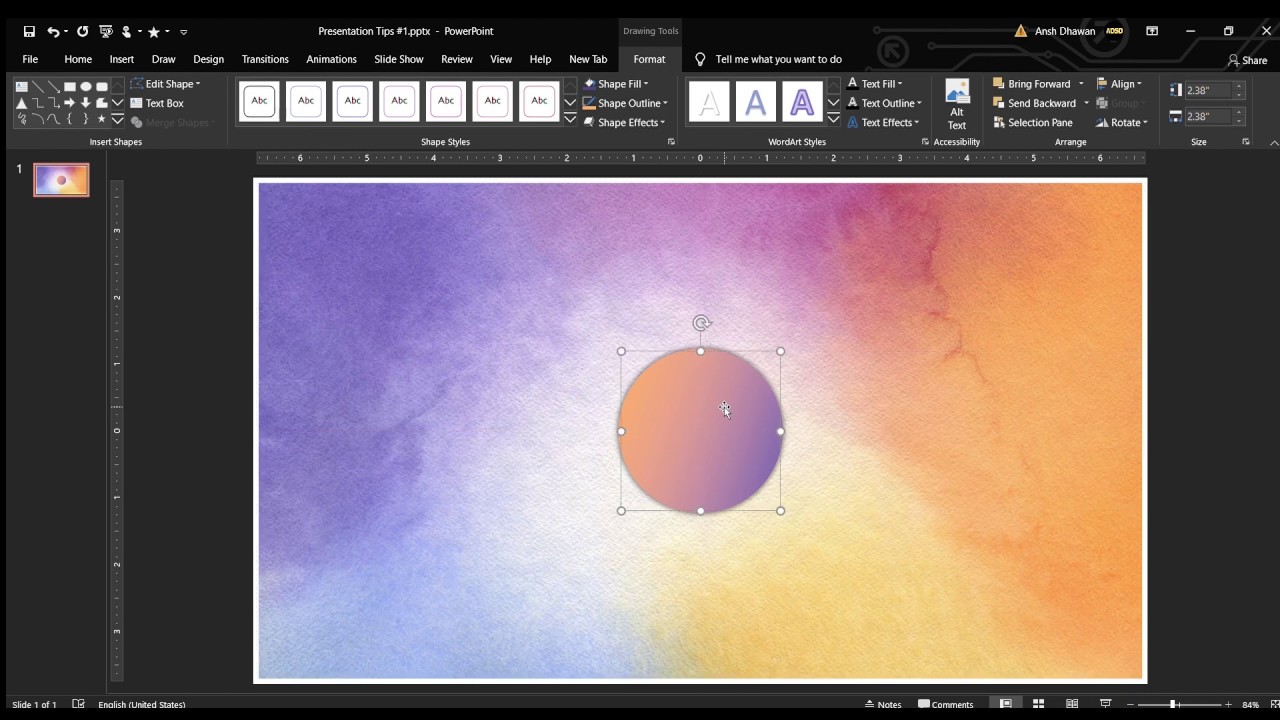Switch to Normal view in status bar

click(1006, 704)
